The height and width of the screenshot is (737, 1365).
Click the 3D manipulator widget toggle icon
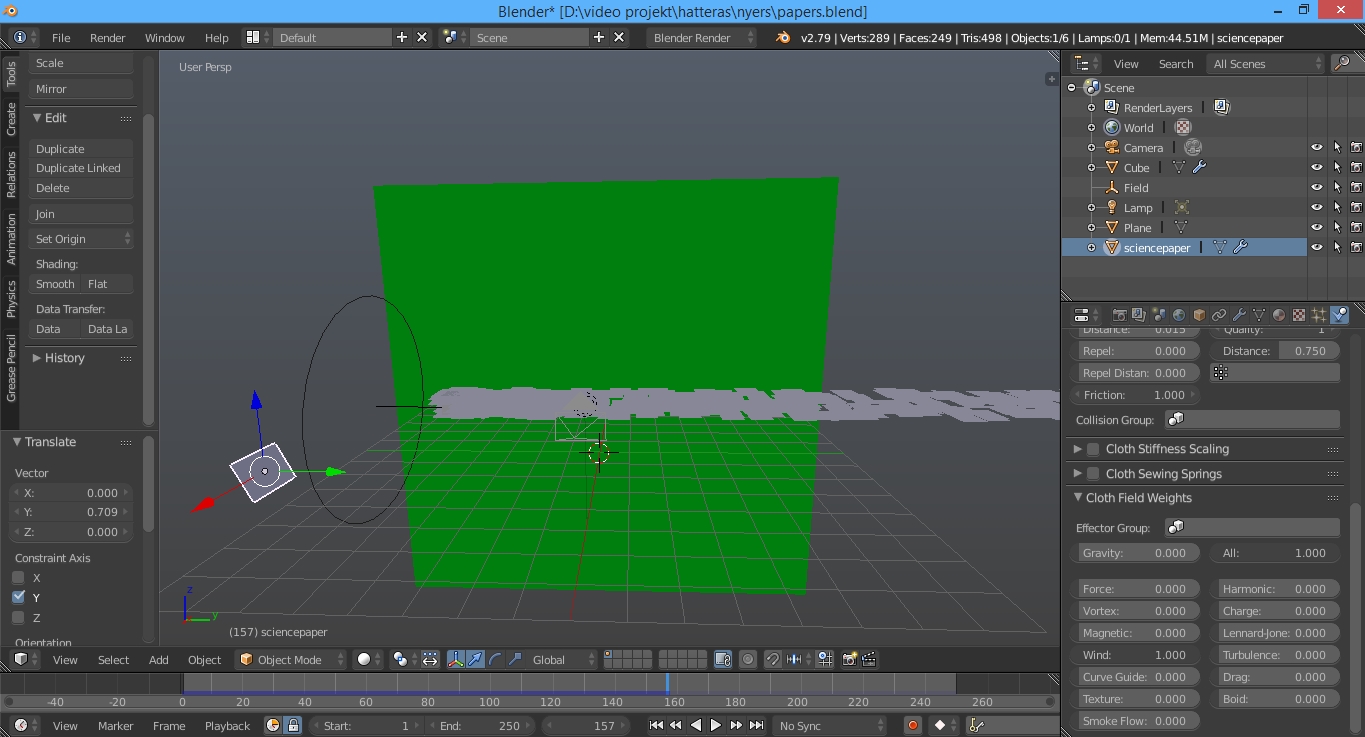pos(455,659)
